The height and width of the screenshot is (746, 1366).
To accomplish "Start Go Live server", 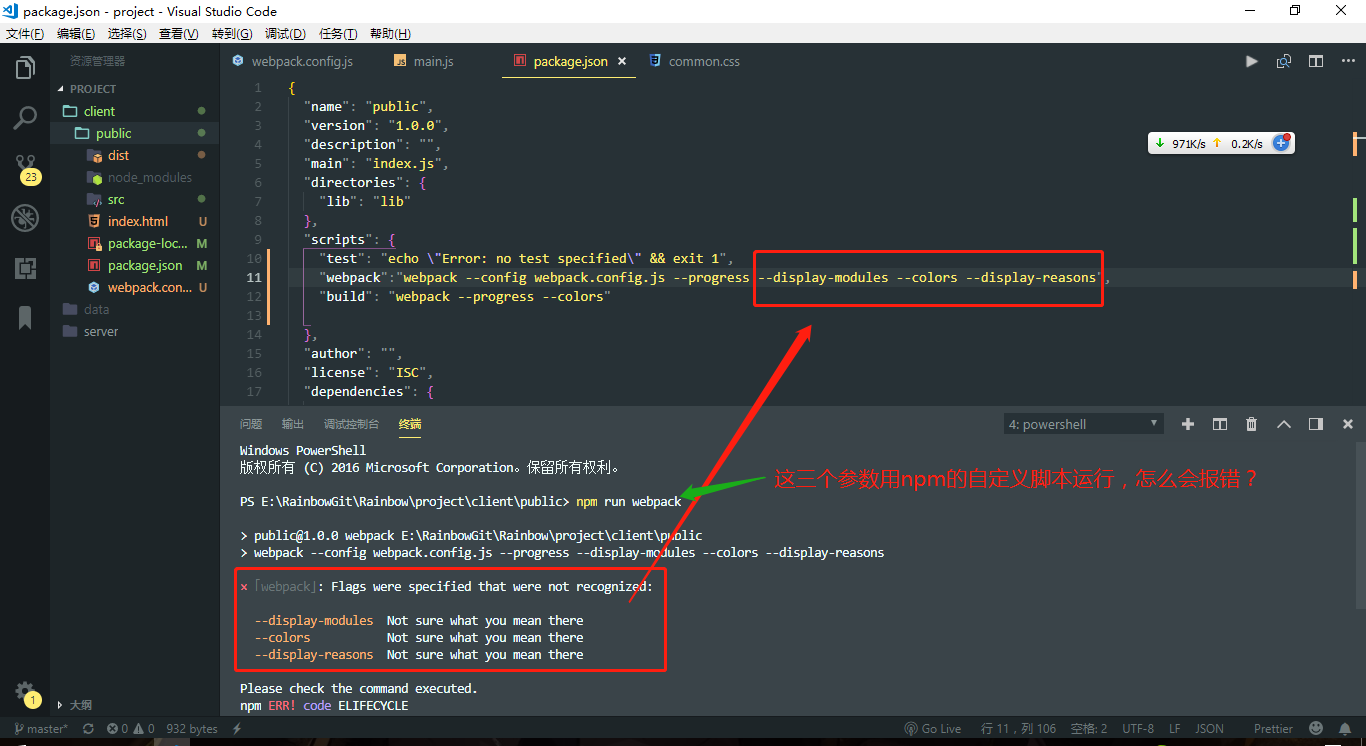I will point(933,729).
